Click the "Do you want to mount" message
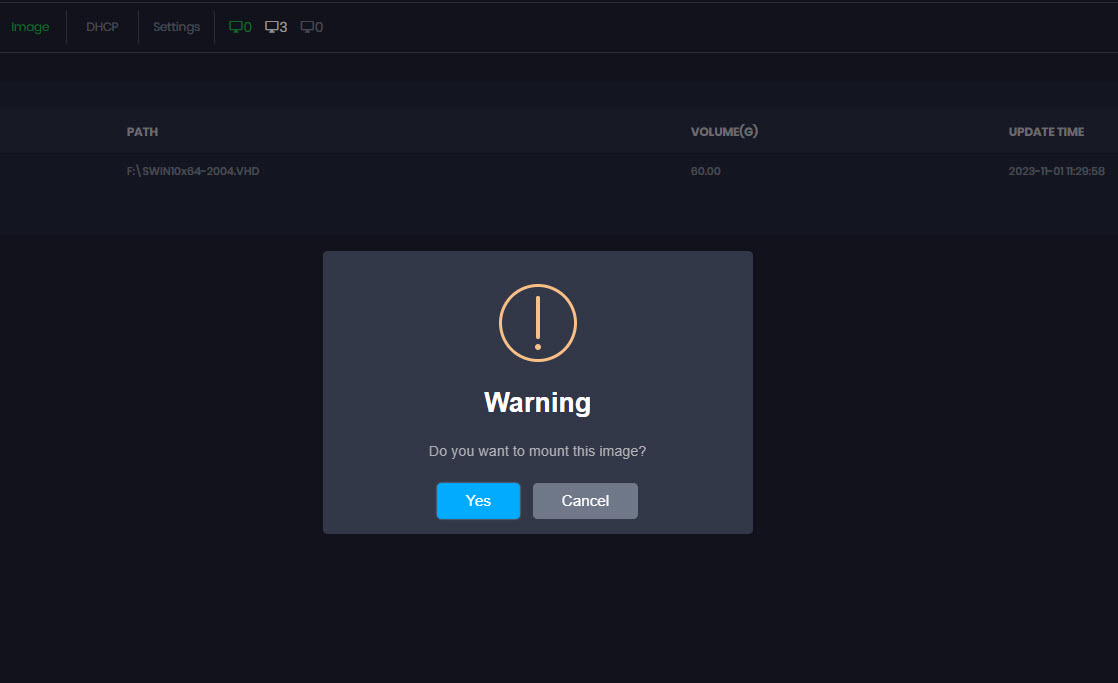This screenshot has height=683, width=1118. 537,451
